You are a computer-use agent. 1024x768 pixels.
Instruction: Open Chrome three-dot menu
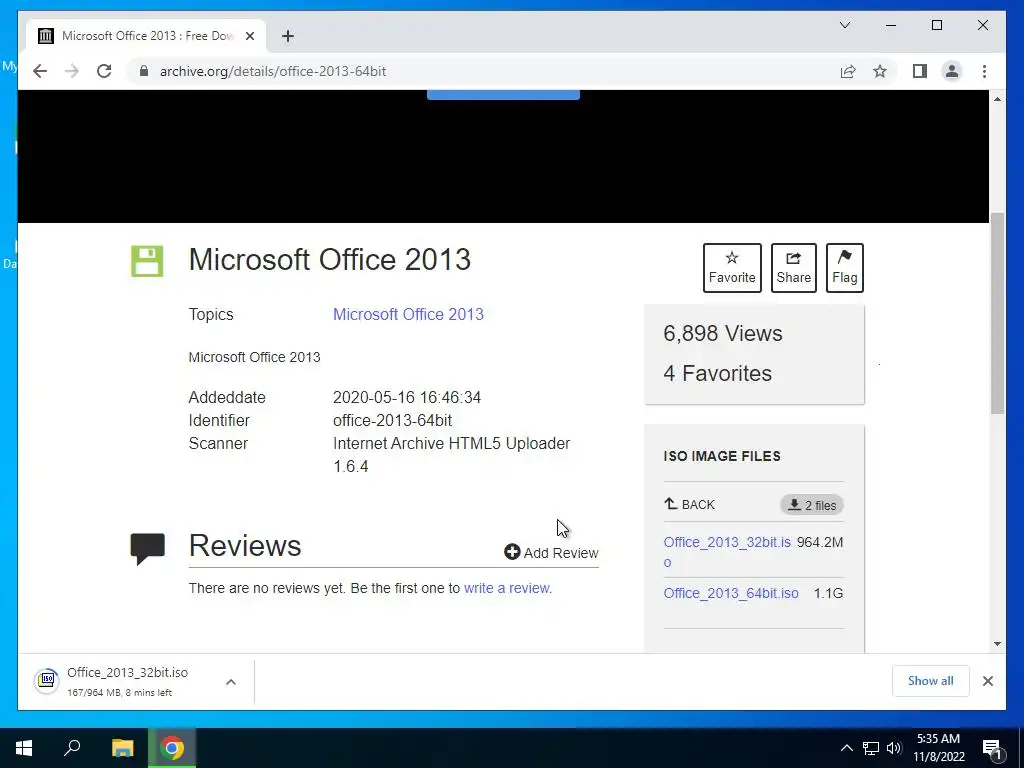pos(984,71)
